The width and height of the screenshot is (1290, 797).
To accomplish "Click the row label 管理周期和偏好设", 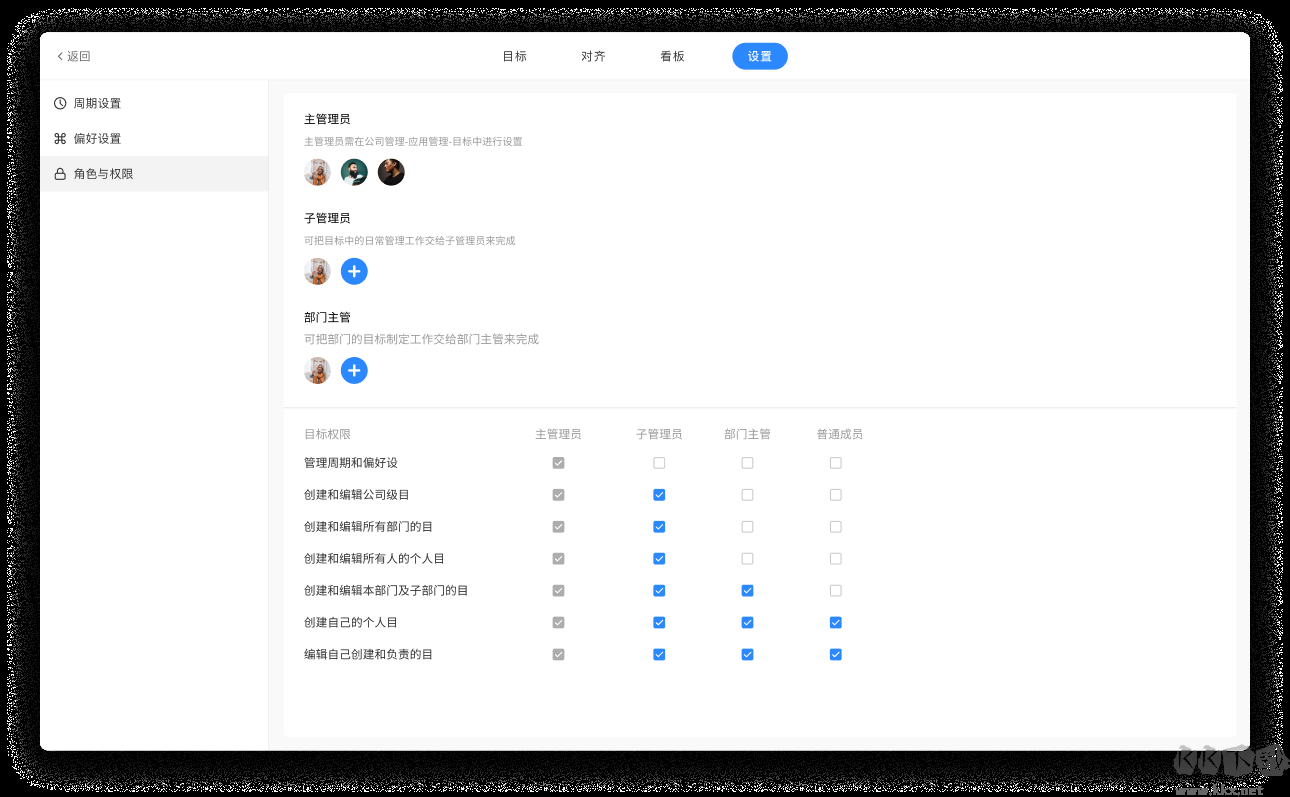I will [351, 463].
